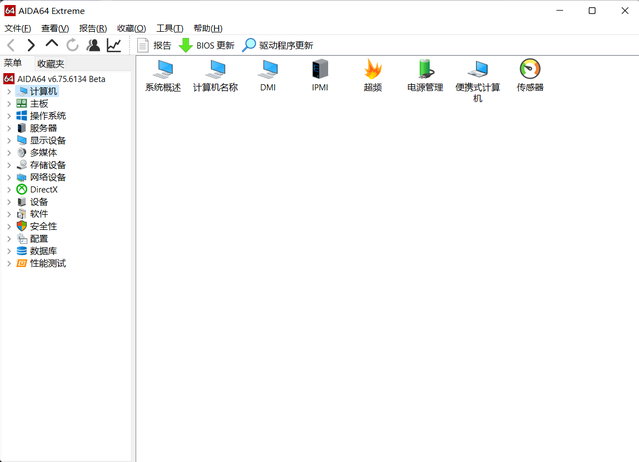Image resolution: width=639 pixels, height=462 pixels.
Task: Open the DMI icon
Action: click(268, 69)
